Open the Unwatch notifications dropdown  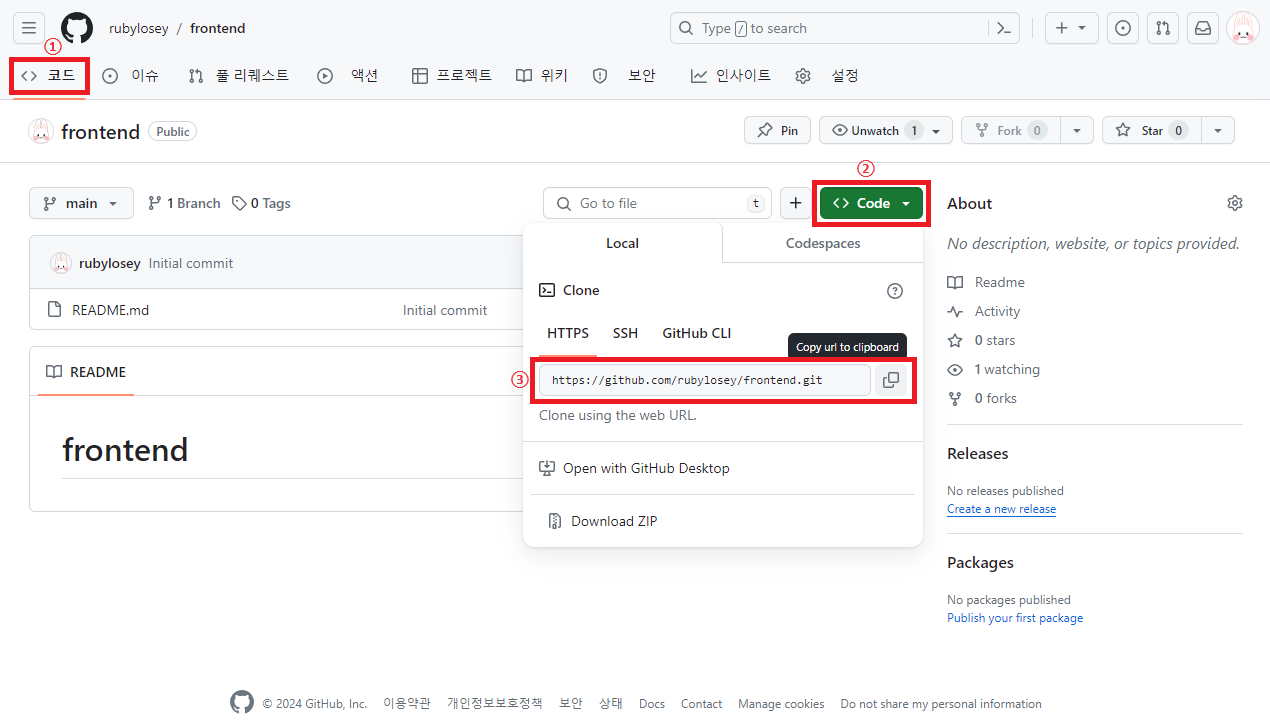pos(886,131)
